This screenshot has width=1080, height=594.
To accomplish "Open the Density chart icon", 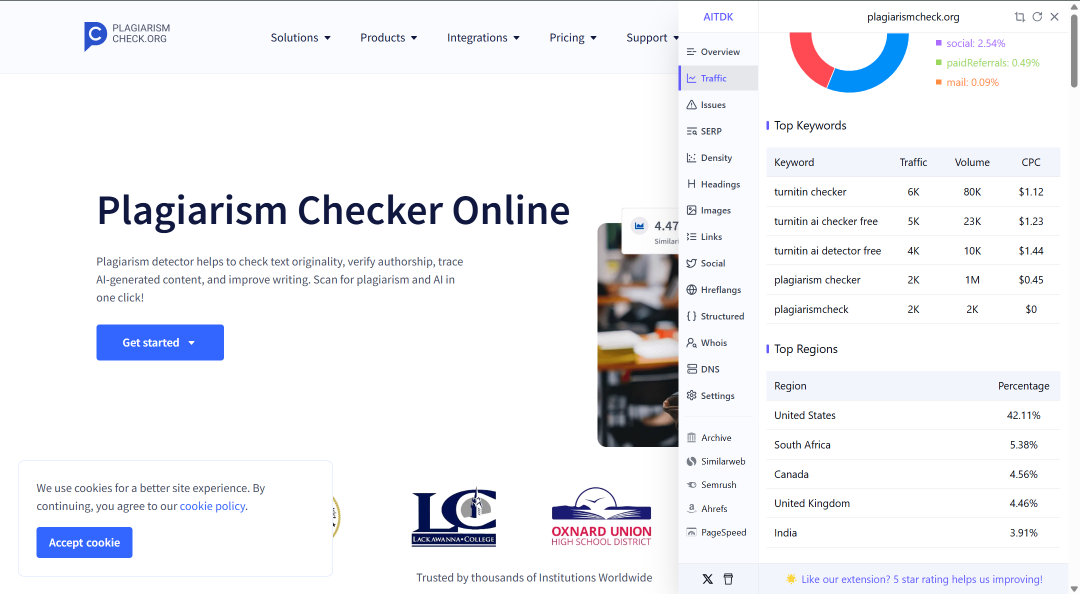I will pyautogui.click(x=691, y=158).
